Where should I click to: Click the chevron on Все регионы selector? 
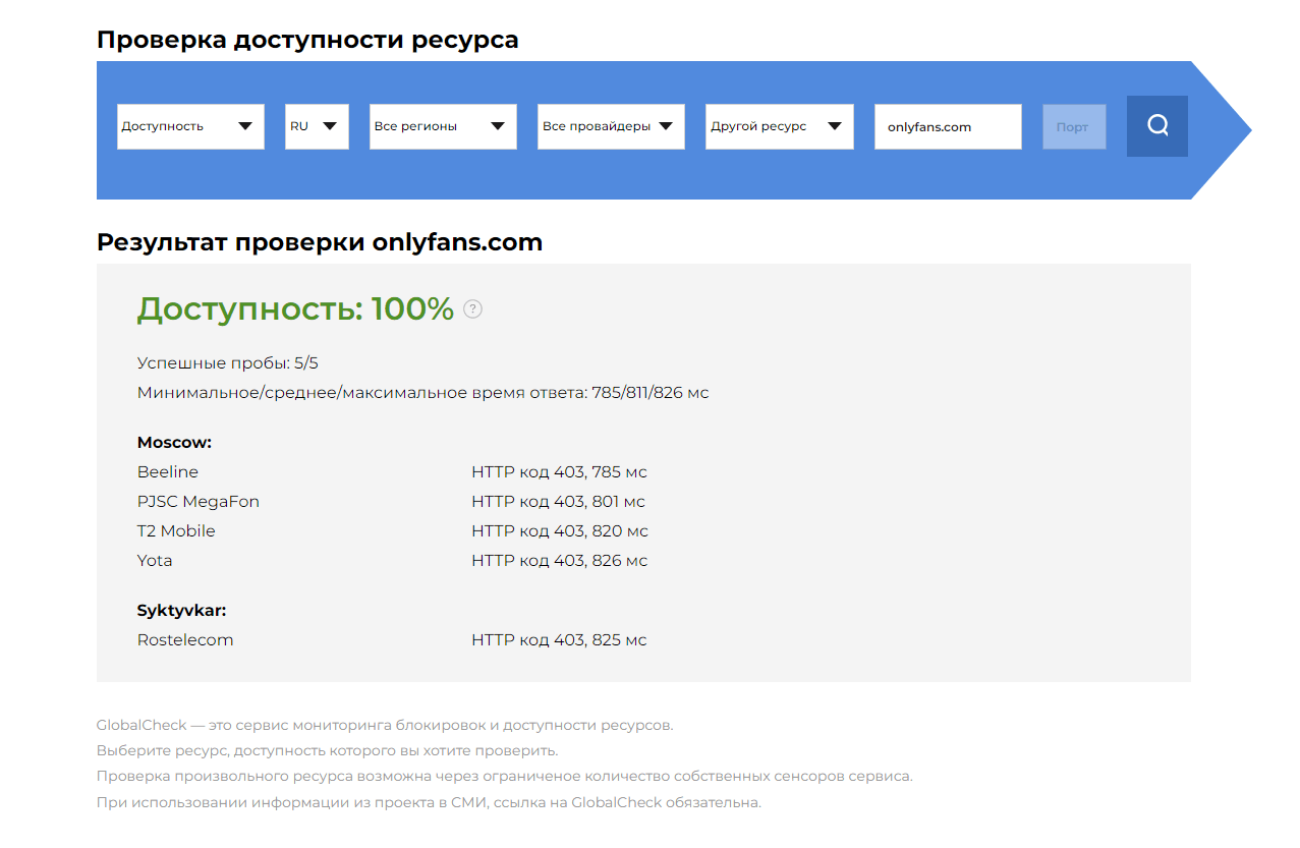tap(498, 126)
